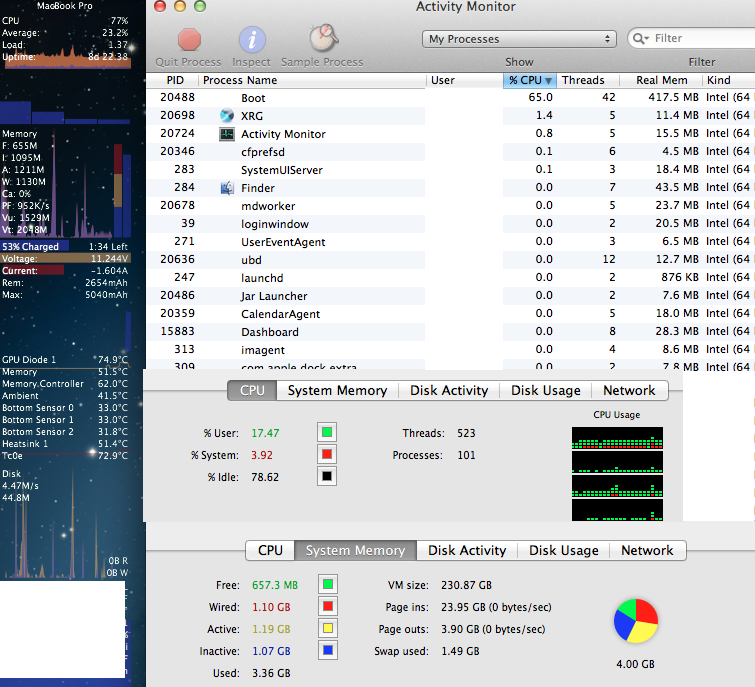The height and width of the screenshot is (687, 755).
Task: Sort by the User column header
Action: [x=465, y=80]
